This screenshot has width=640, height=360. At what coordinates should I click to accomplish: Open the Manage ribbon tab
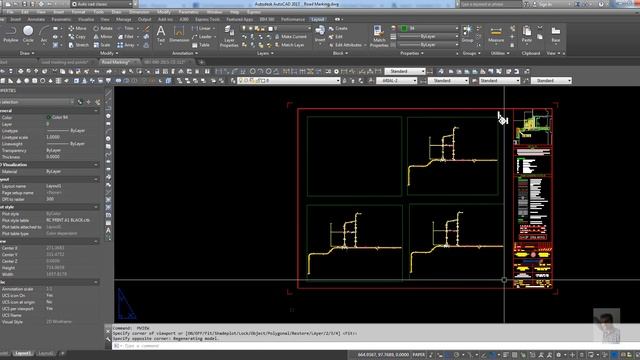124,19
